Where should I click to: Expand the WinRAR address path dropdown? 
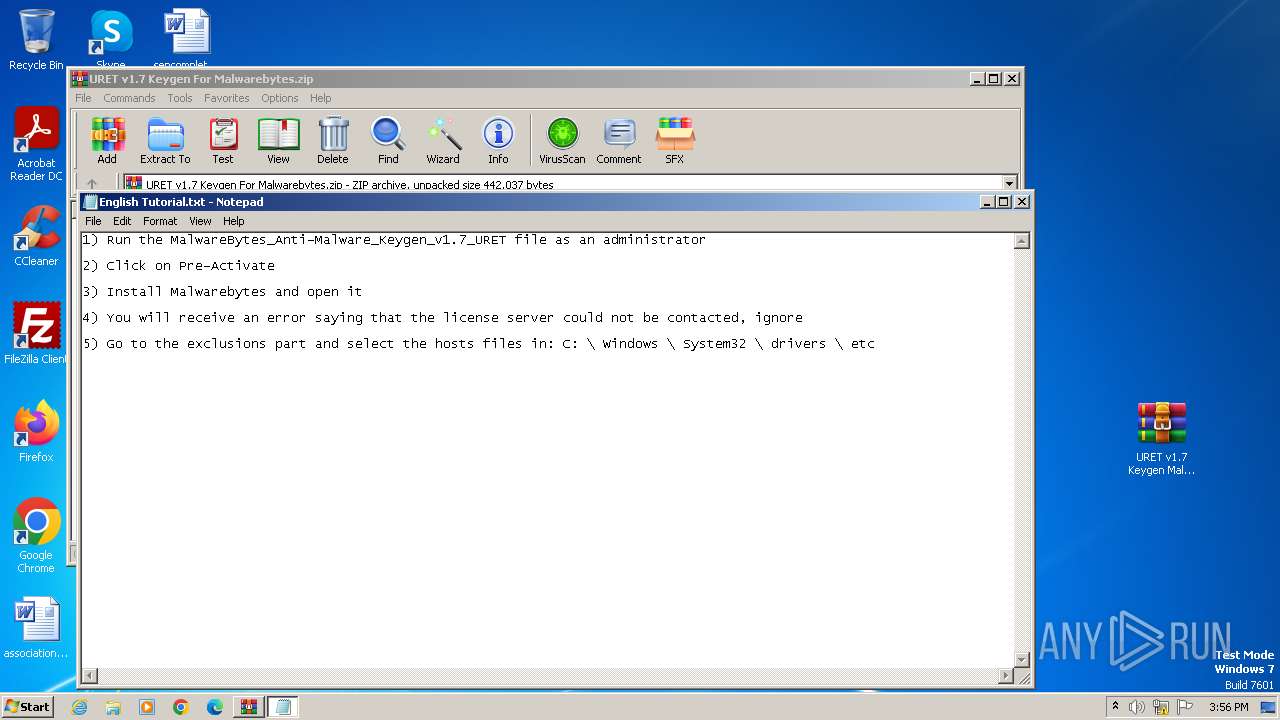tap(1009, 184)
